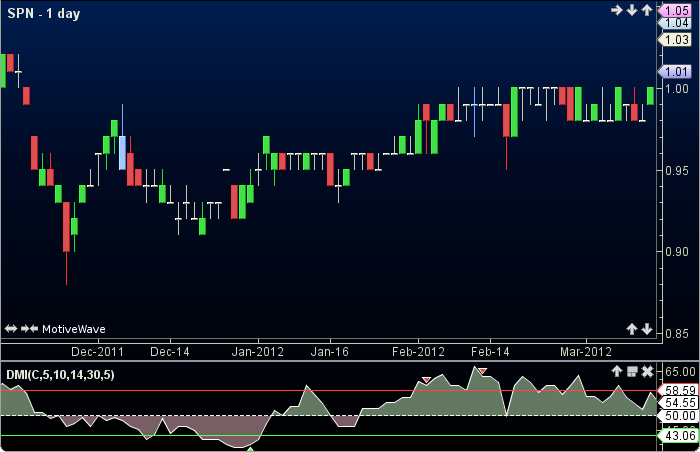Close the DMI study panel
700x452 pixels.
click(x=647, y=372)
